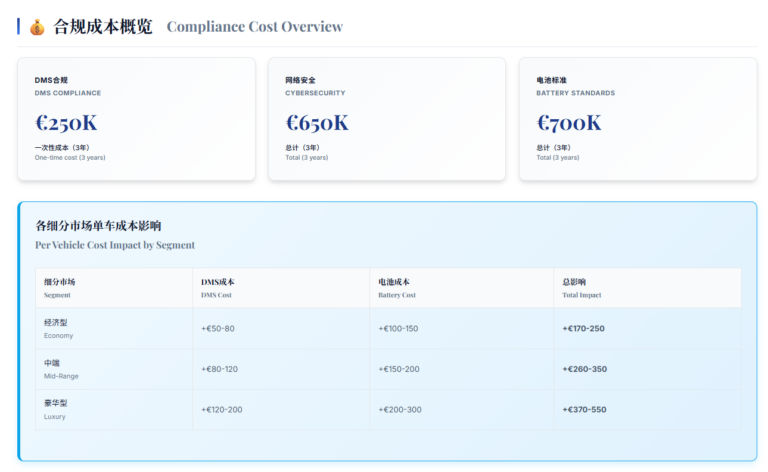This screenshot has height=472, width=768.
Task: Click the money bag icon in the heading
Action: pyautogui.click(x=37, y=27)
